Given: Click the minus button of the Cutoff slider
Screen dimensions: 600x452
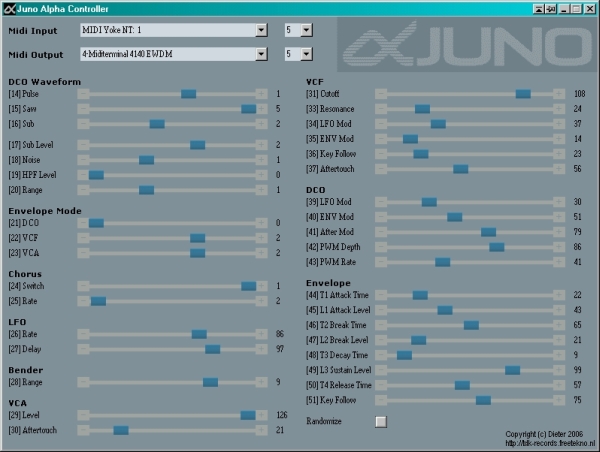Looking at the screenshot, I should [381, 94].
